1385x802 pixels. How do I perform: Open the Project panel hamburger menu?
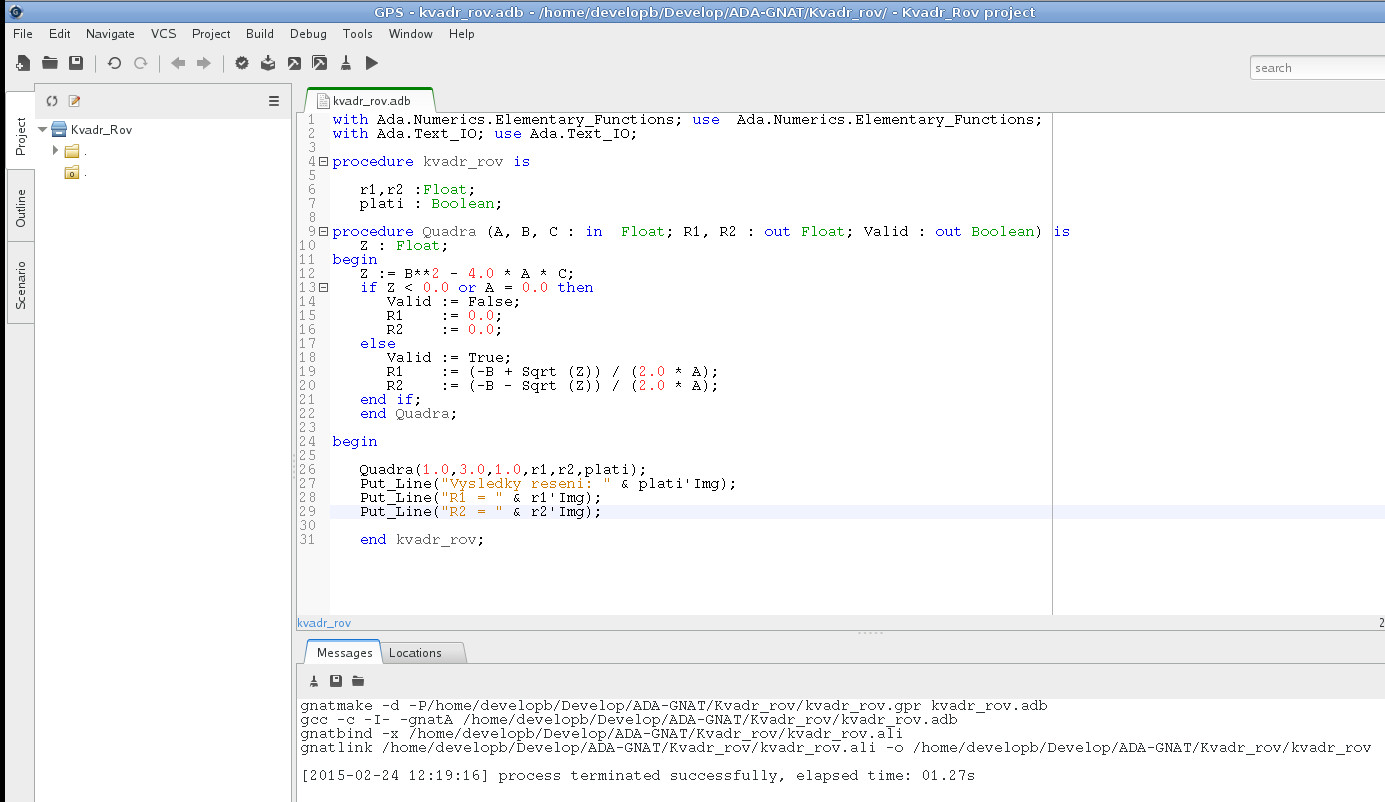coord(274,101)
